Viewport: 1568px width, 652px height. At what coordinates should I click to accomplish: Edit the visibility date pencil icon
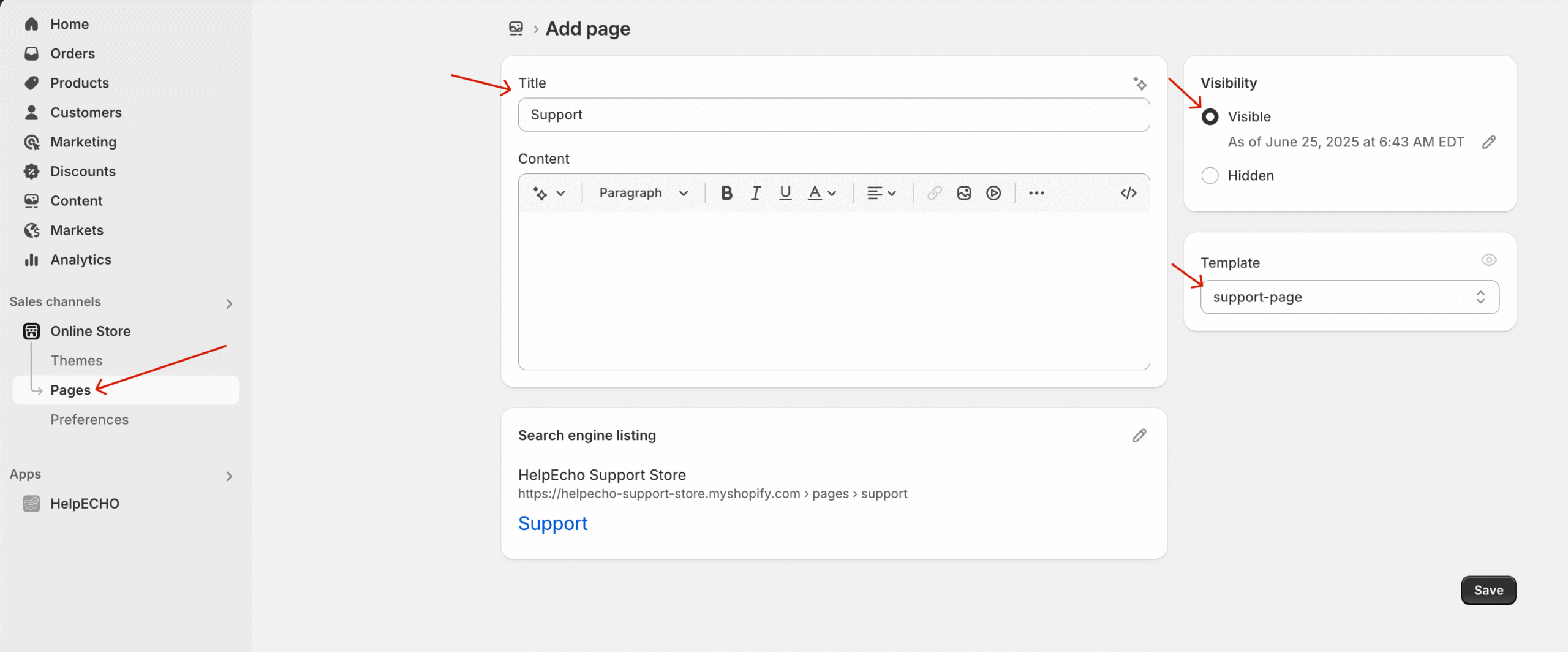[x=1489, y=142]
